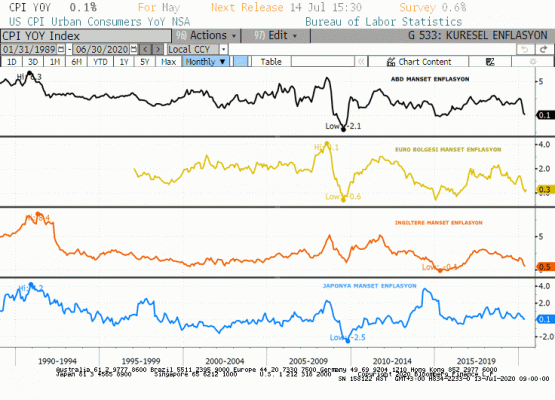Expand the Local CCY currency dropdown
The height and width of the screenshot is (400, 555).
point(223,49)
